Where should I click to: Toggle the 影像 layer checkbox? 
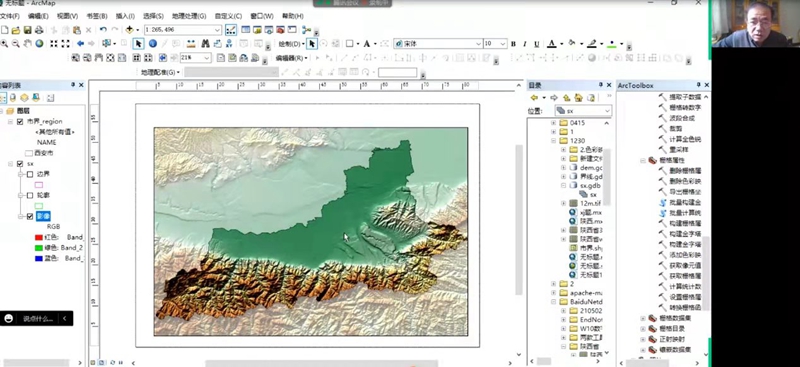tap(30, 216)
